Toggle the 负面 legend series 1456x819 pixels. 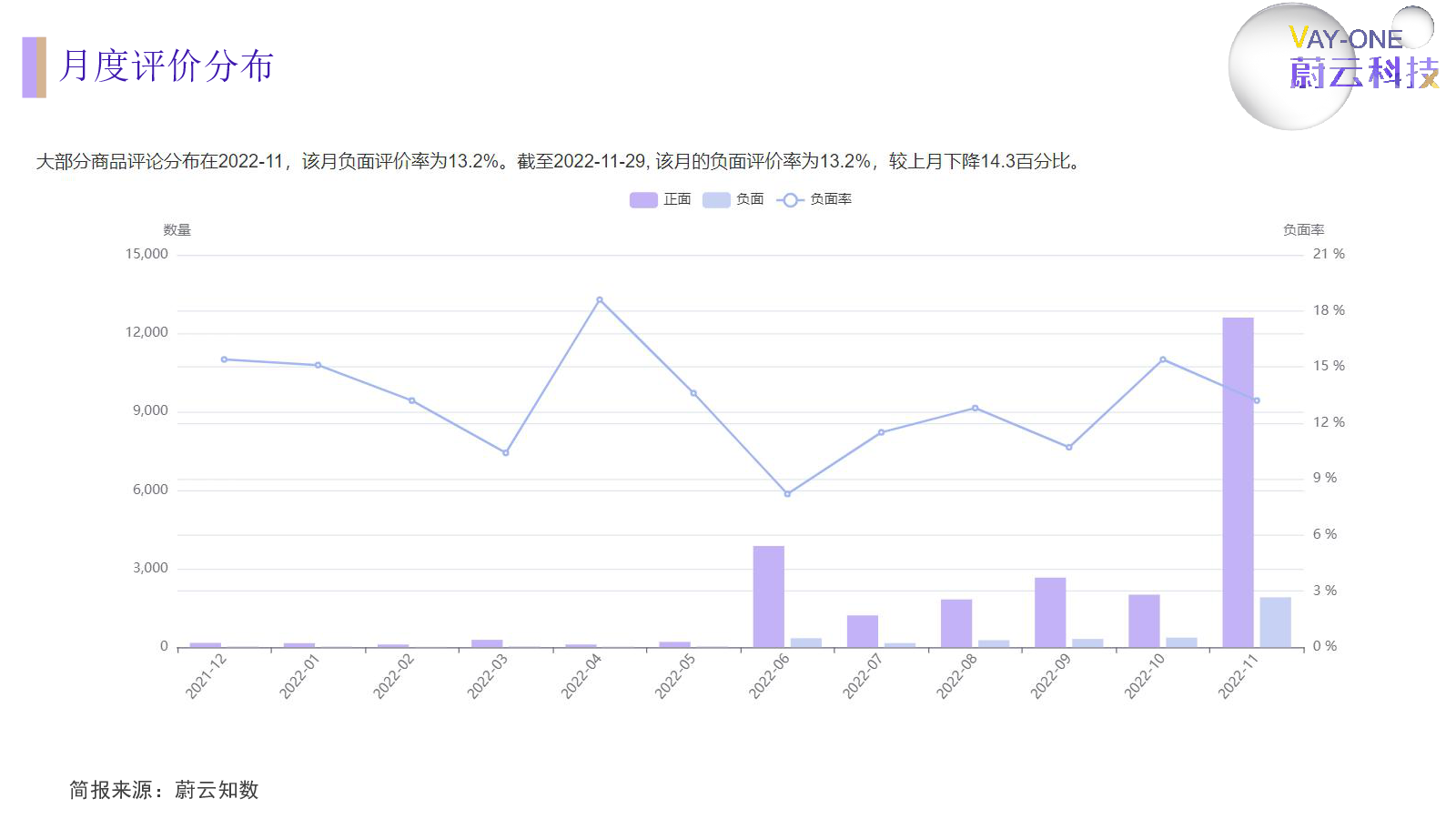coord(733,199)
